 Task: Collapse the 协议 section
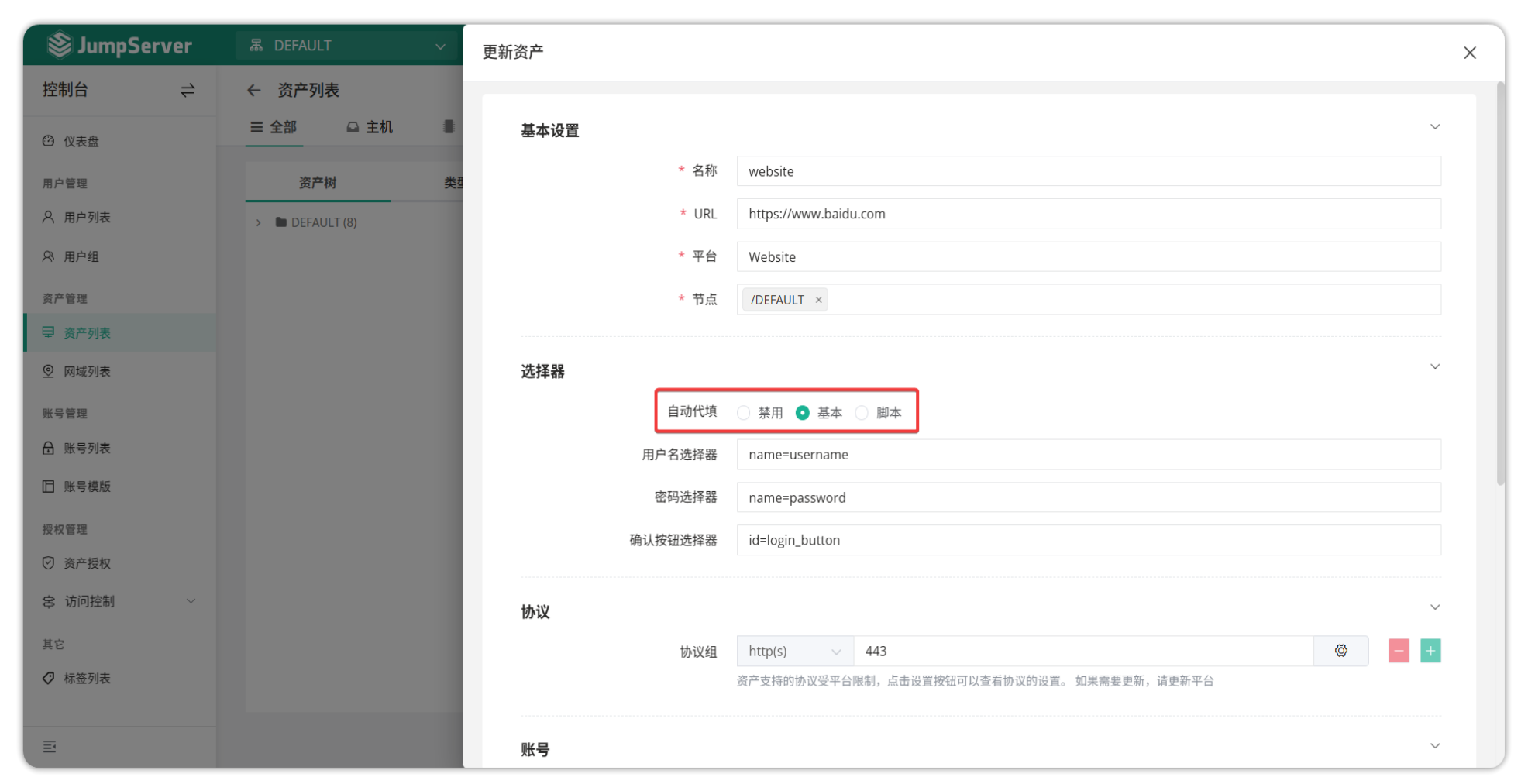pos(1435,607)
